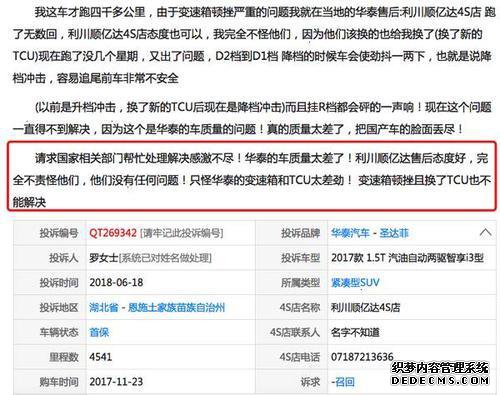The width and height of the screenshot is (500, 395).
Task: Open the 华泰汽车 brand link
Action: click(350, 233)
